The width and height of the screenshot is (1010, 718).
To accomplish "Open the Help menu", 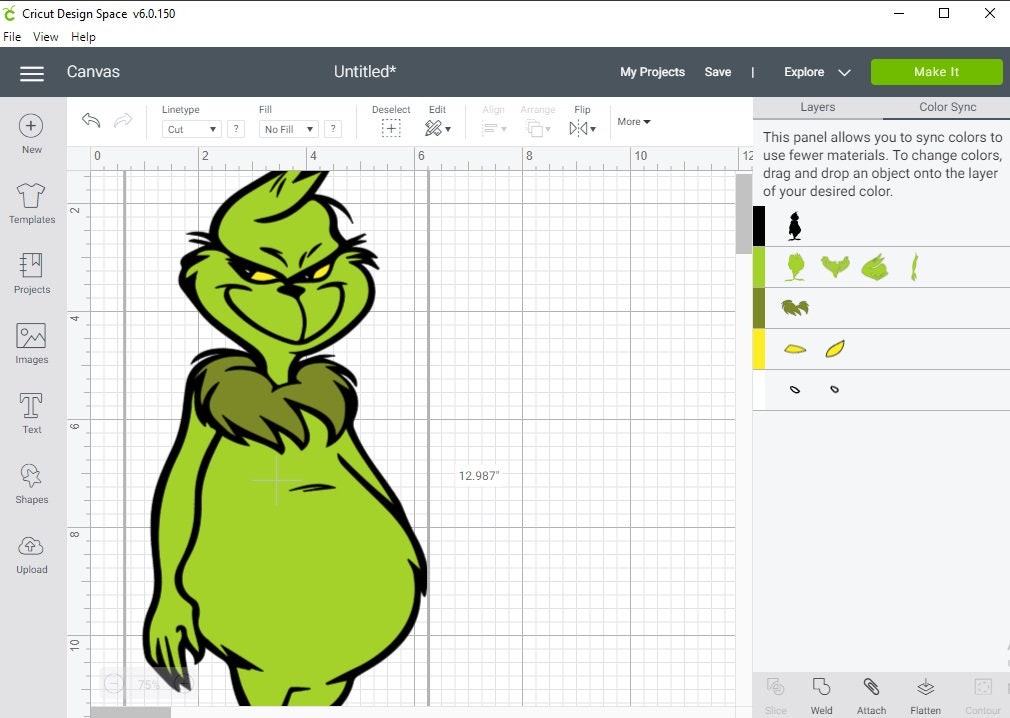I will (83, 37).
